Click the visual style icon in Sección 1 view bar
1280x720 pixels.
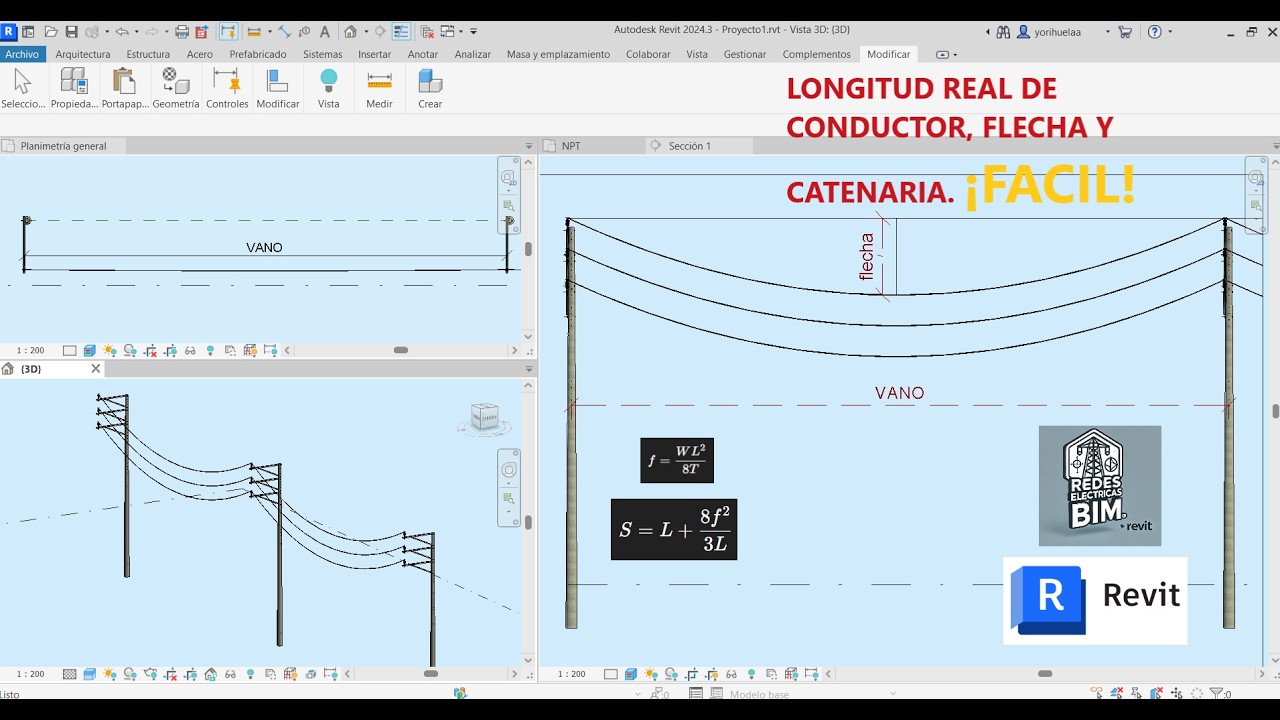point(631,674)
